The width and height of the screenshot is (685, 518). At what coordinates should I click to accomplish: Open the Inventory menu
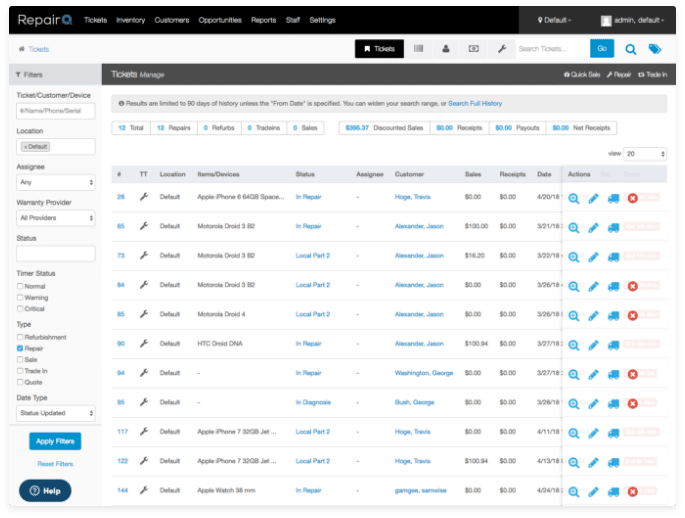pos(130,20)
